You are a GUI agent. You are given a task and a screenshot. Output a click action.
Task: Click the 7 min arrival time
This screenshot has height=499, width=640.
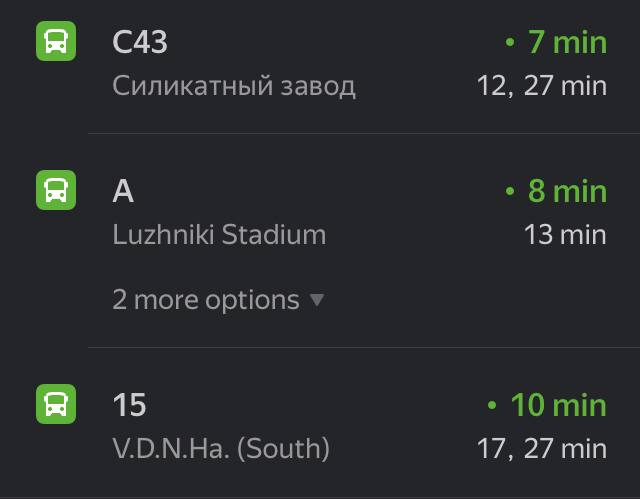click(567, 42)
